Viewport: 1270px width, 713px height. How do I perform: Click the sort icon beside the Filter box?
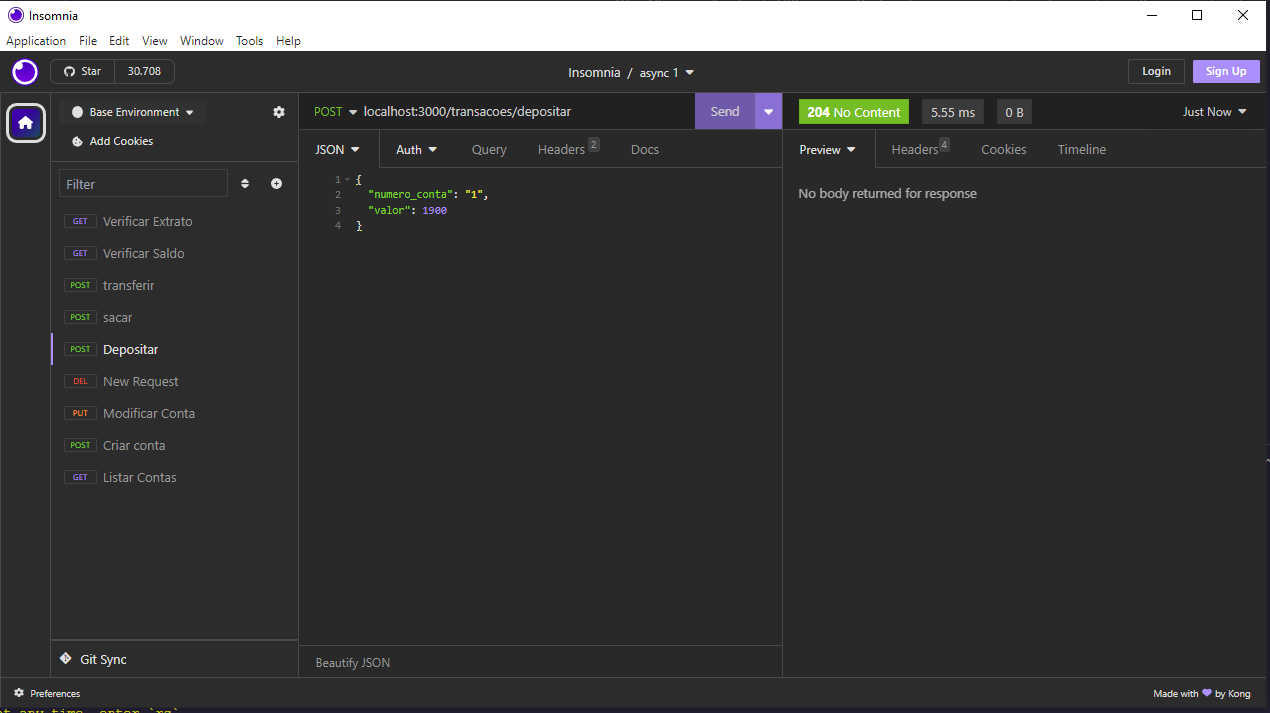244,183
